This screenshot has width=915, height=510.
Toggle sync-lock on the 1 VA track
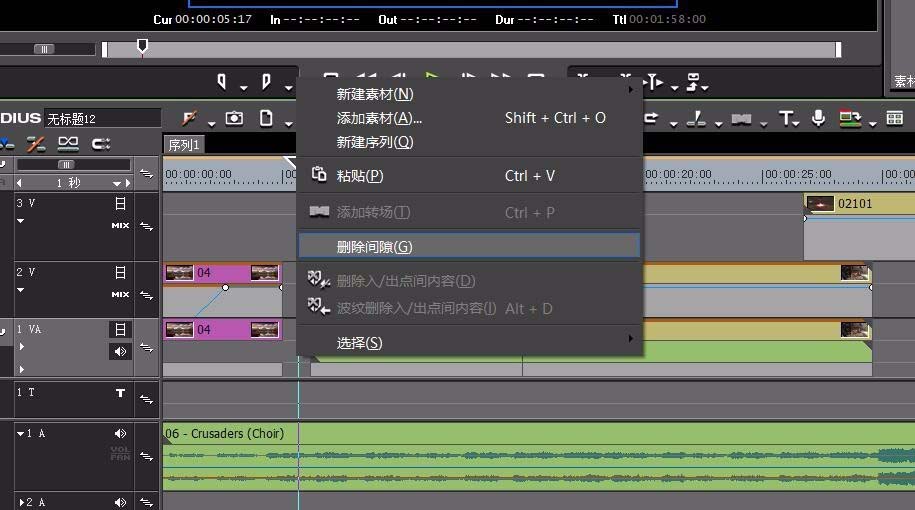(x=146, y=348)
